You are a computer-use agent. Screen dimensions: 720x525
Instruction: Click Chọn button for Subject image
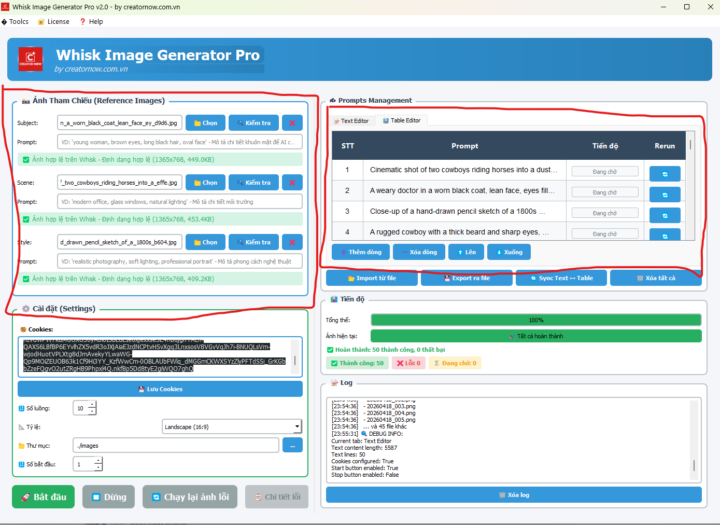pos(205,123)
